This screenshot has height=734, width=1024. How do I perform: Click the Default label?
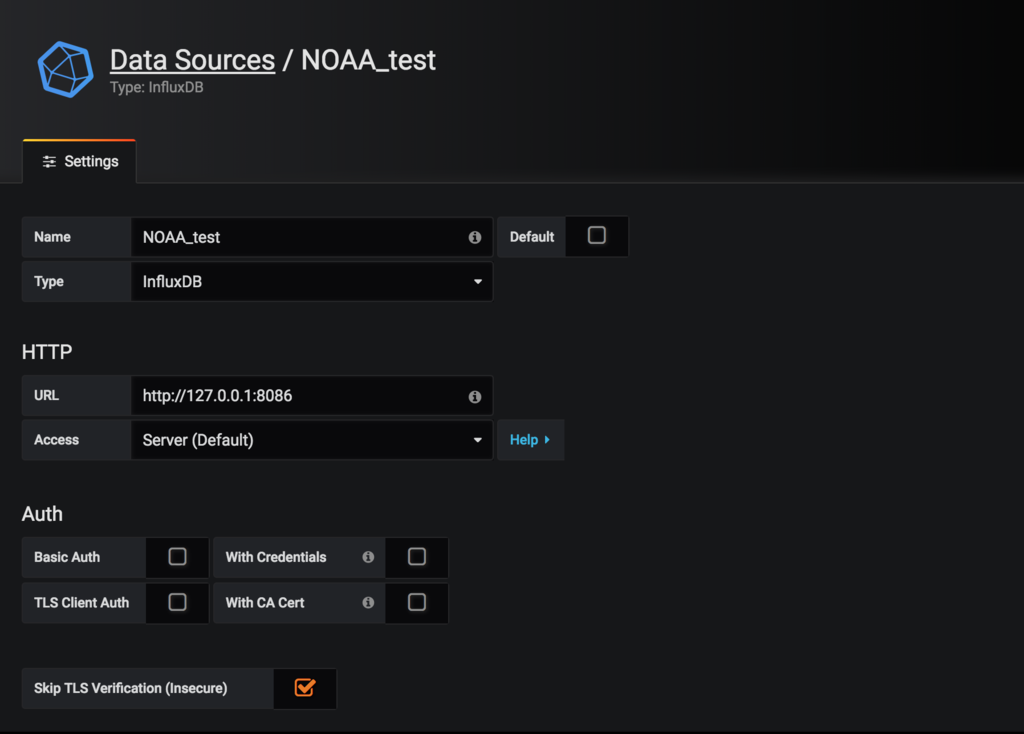click(532, 237)
